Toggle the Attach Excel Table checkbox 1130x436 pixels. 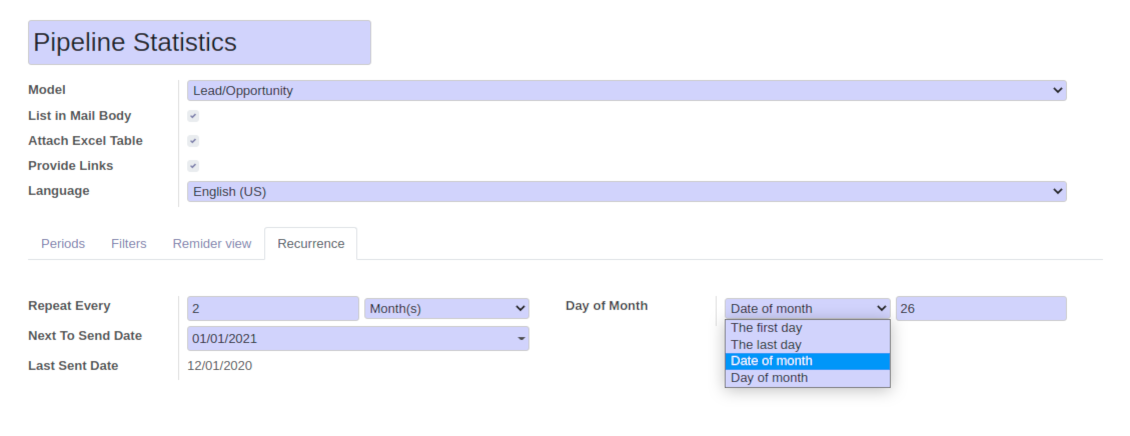pyautogui.click(x=193, y=141)
